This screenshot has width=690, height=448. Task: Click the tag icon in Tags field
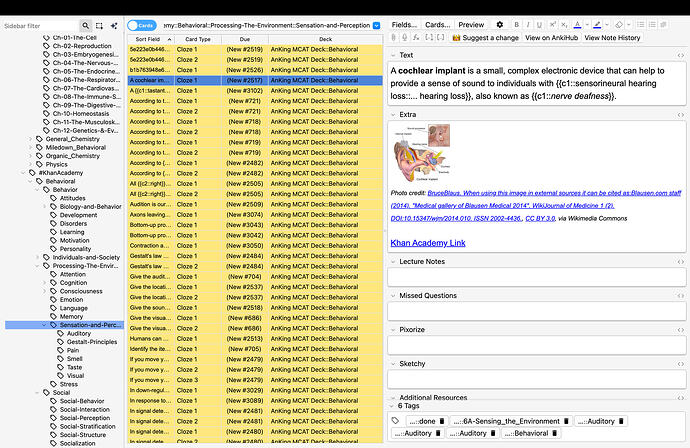point(395,421)
